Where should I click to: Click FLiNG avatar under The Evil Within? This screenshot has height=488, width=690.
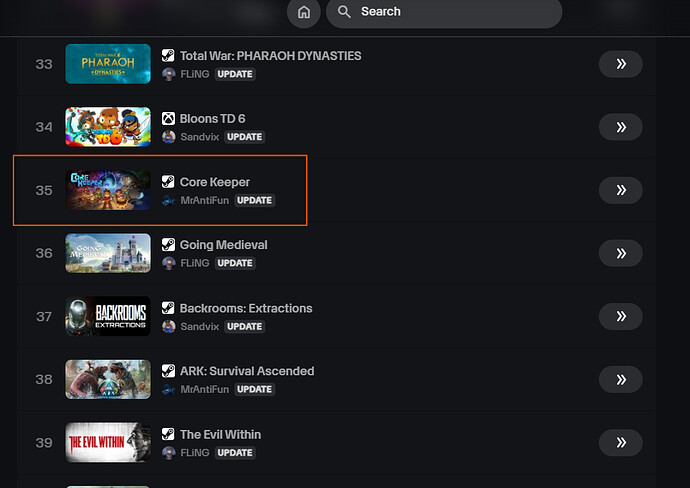pos(169,453)
